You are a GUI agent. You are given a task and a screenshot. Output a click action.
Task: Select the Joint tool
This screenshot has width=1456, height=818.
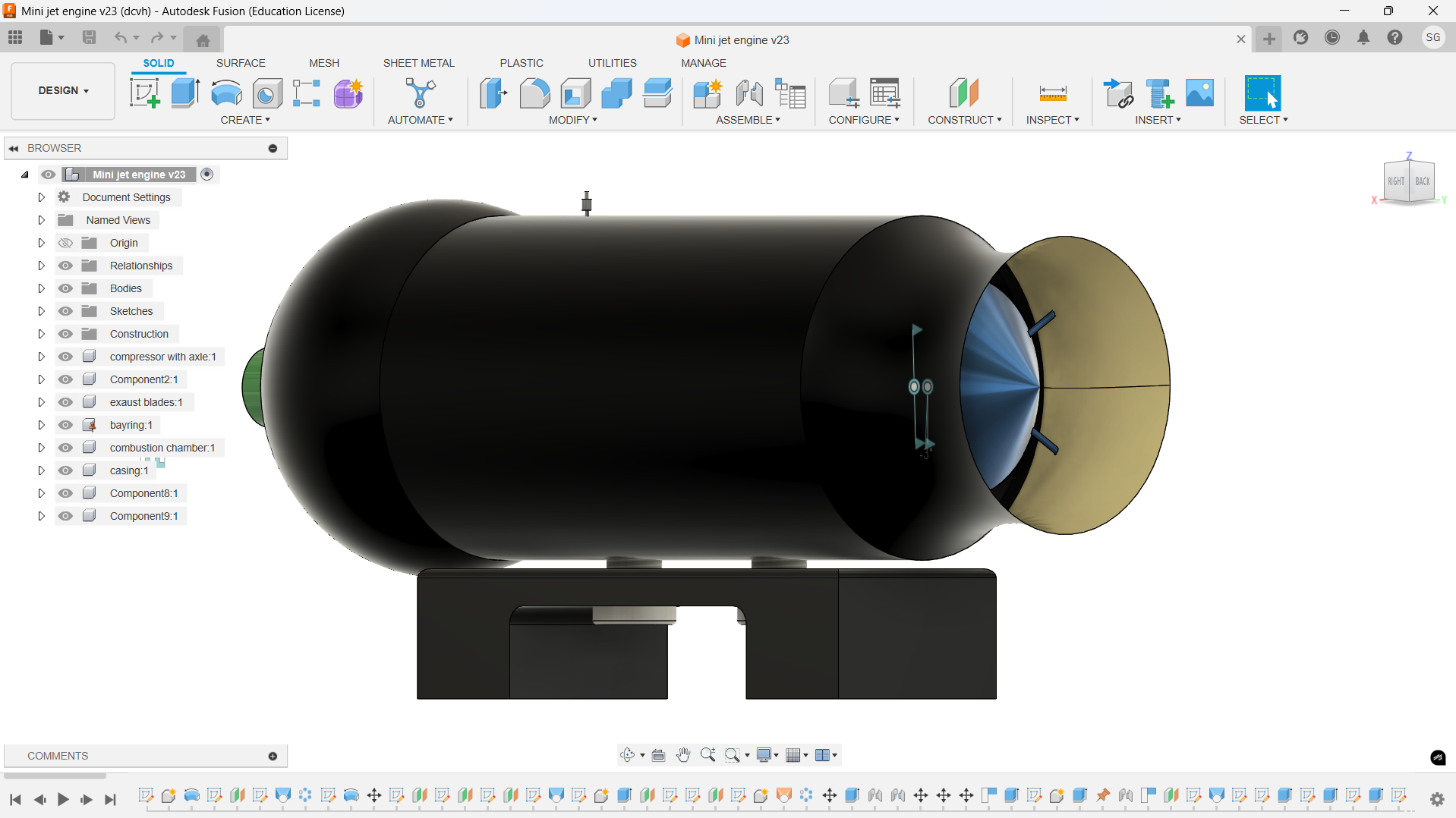click(749, 93)
